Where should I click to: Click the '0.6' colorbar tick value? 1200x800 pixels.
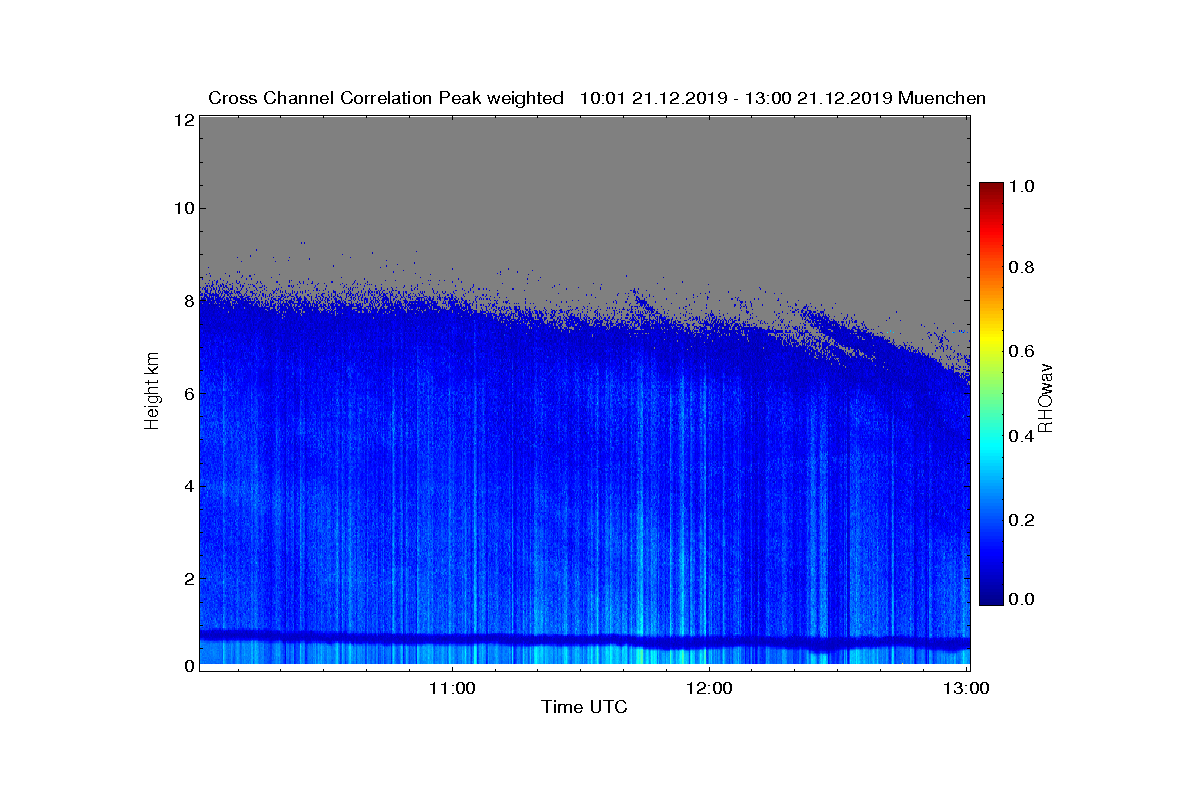(1020, 351)
